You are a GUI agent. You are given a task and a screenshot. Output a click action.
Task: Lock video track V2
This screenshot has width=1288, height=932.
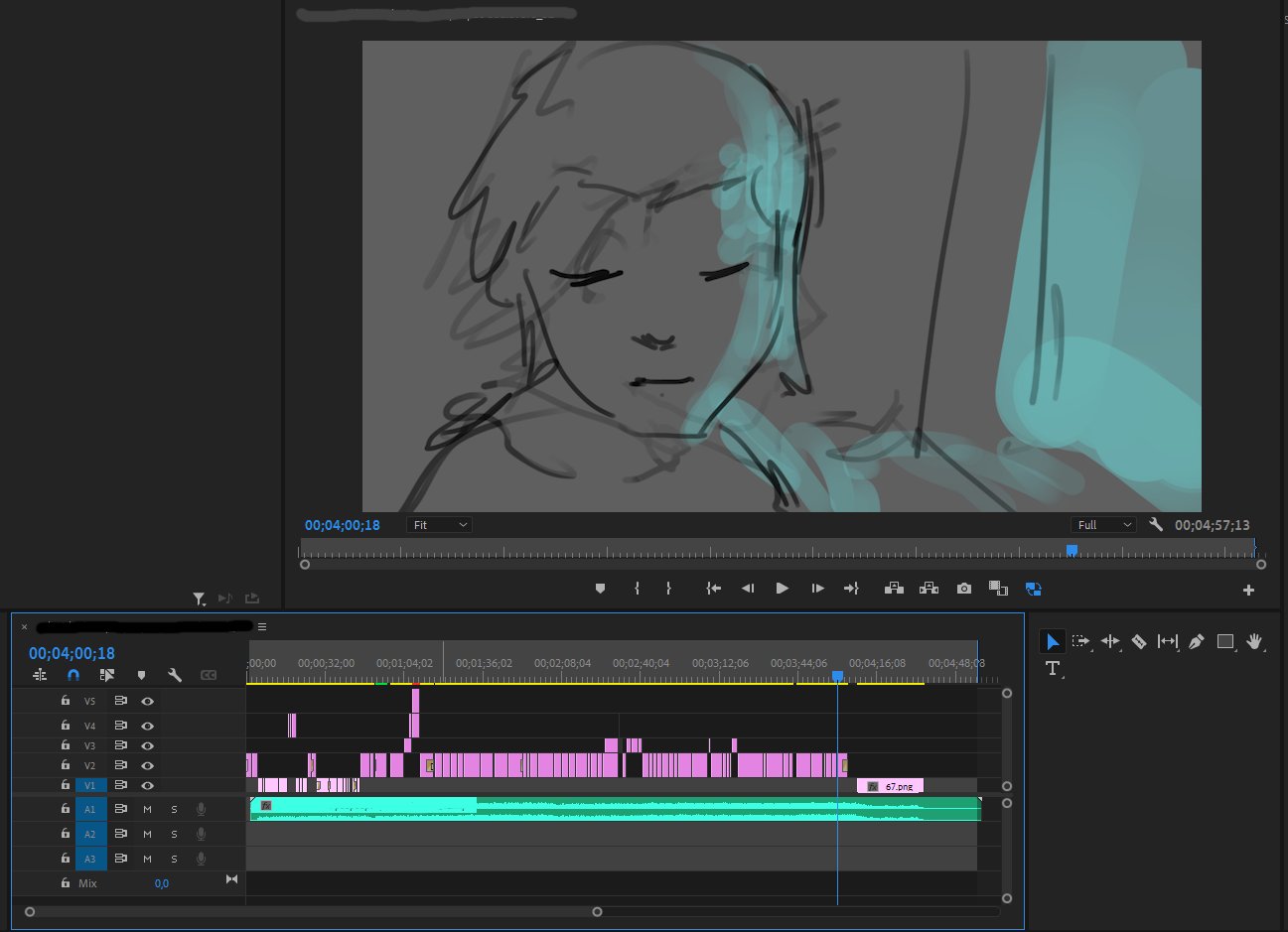66,765
